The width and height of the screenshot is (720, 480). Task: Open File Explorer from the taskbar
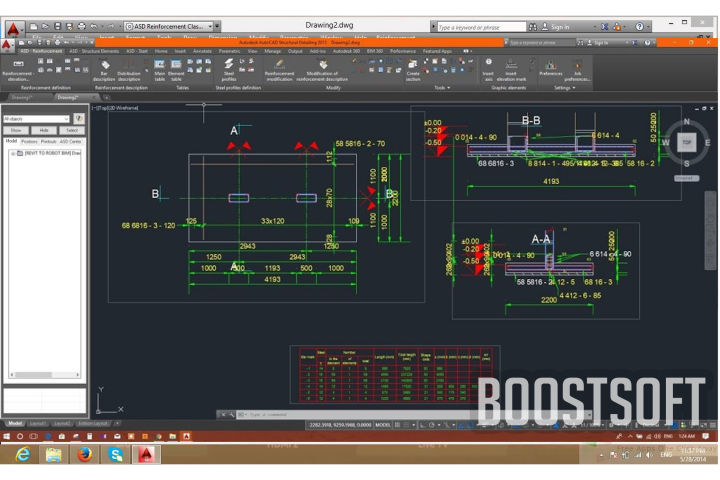54,455
